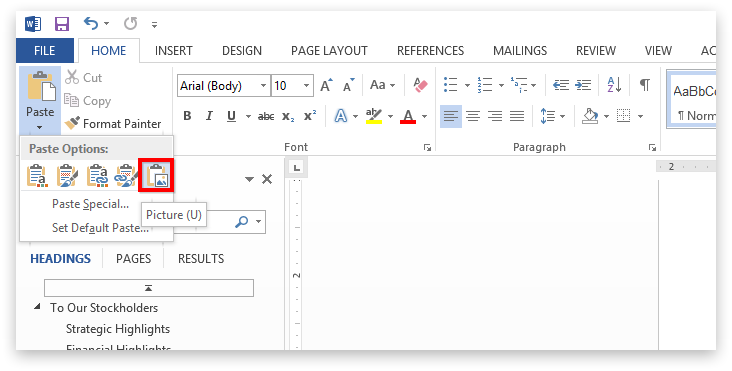Screen dimensions: 732x371
Task: Click Clear All Formatting eraser icon
Action: (x=420, y=85)
